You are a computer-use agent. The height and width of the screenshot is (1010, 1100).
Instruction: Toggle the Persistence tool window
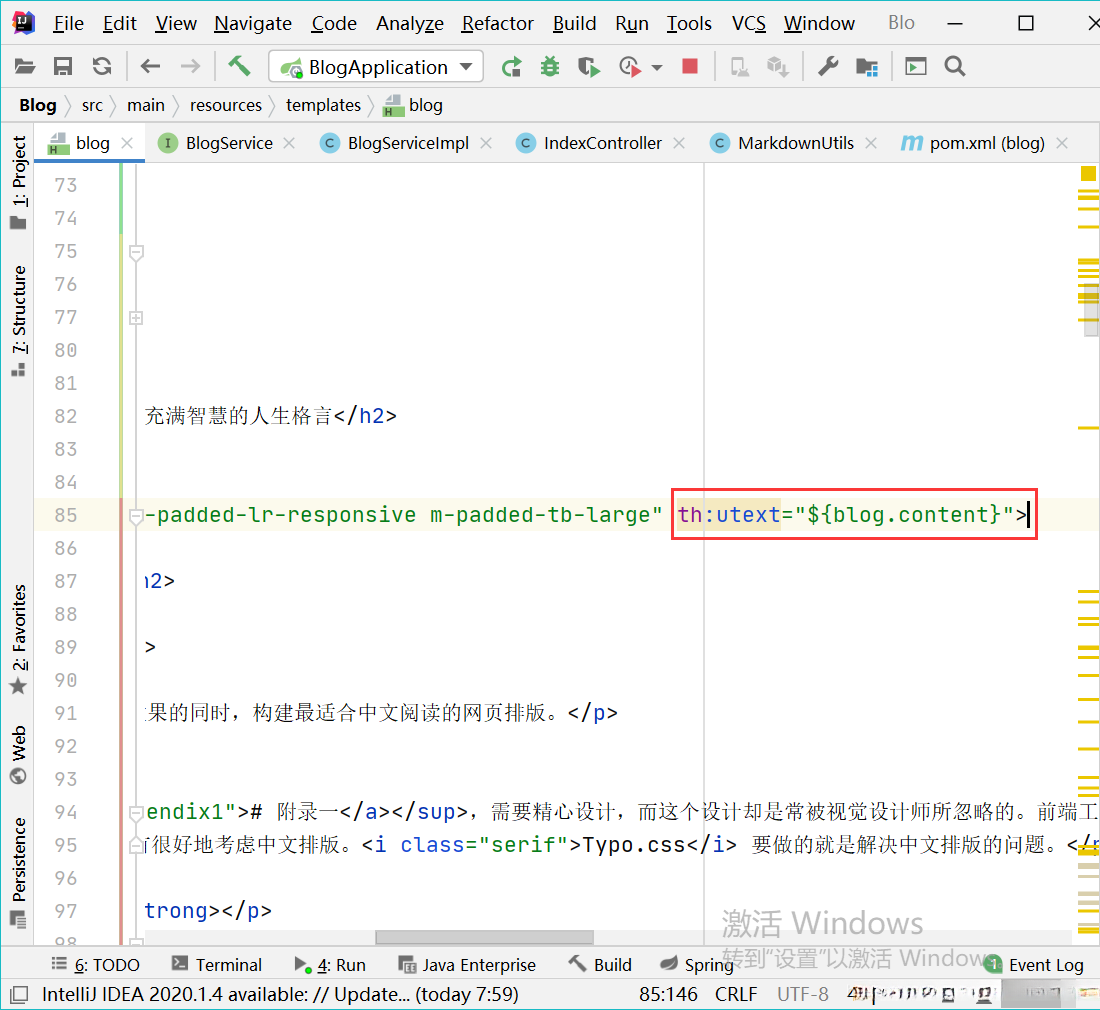(19, 872)
